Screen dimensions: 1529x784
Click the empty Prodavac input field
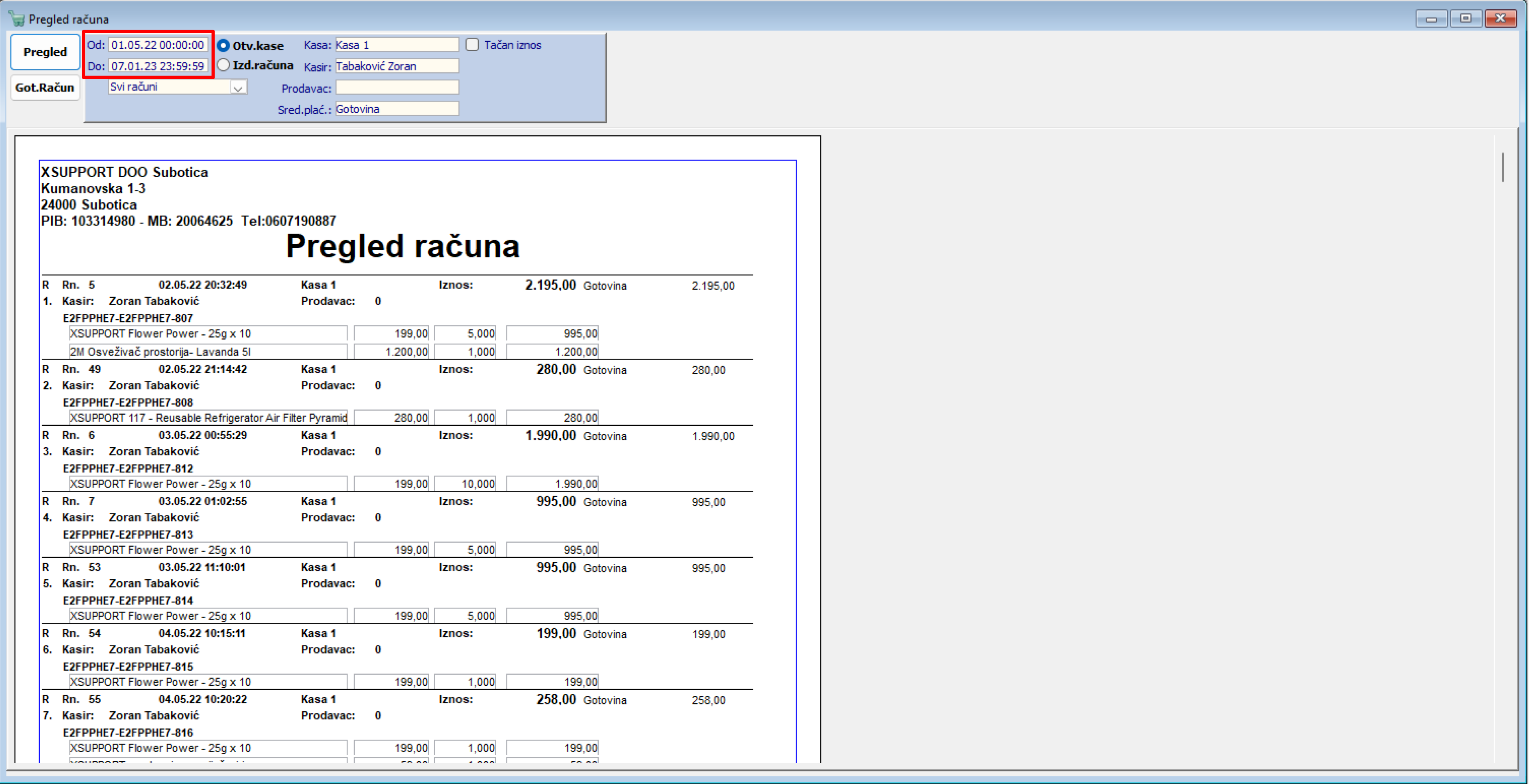point(397,88)
